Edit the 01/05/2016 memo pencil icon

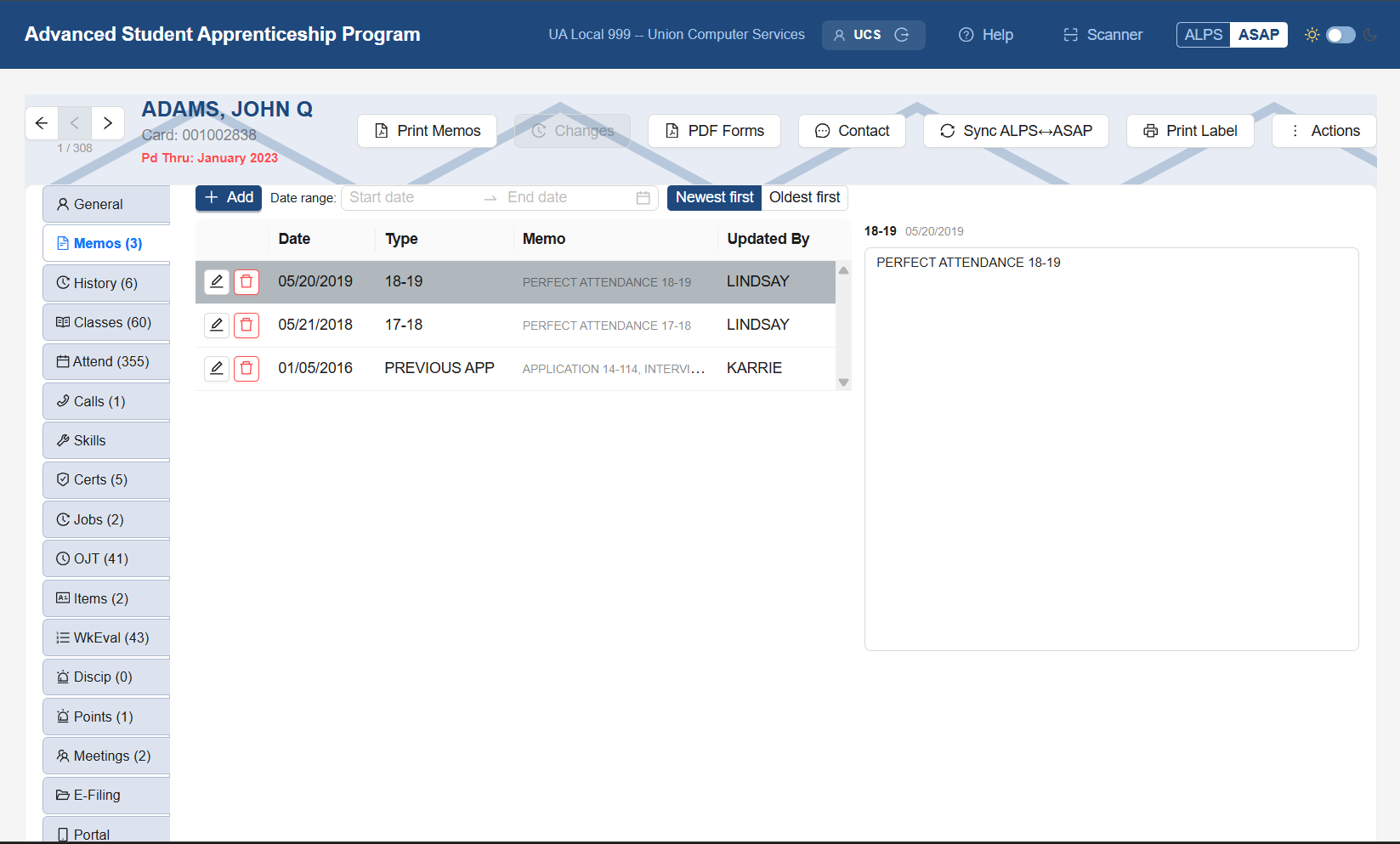pos(217,368)
